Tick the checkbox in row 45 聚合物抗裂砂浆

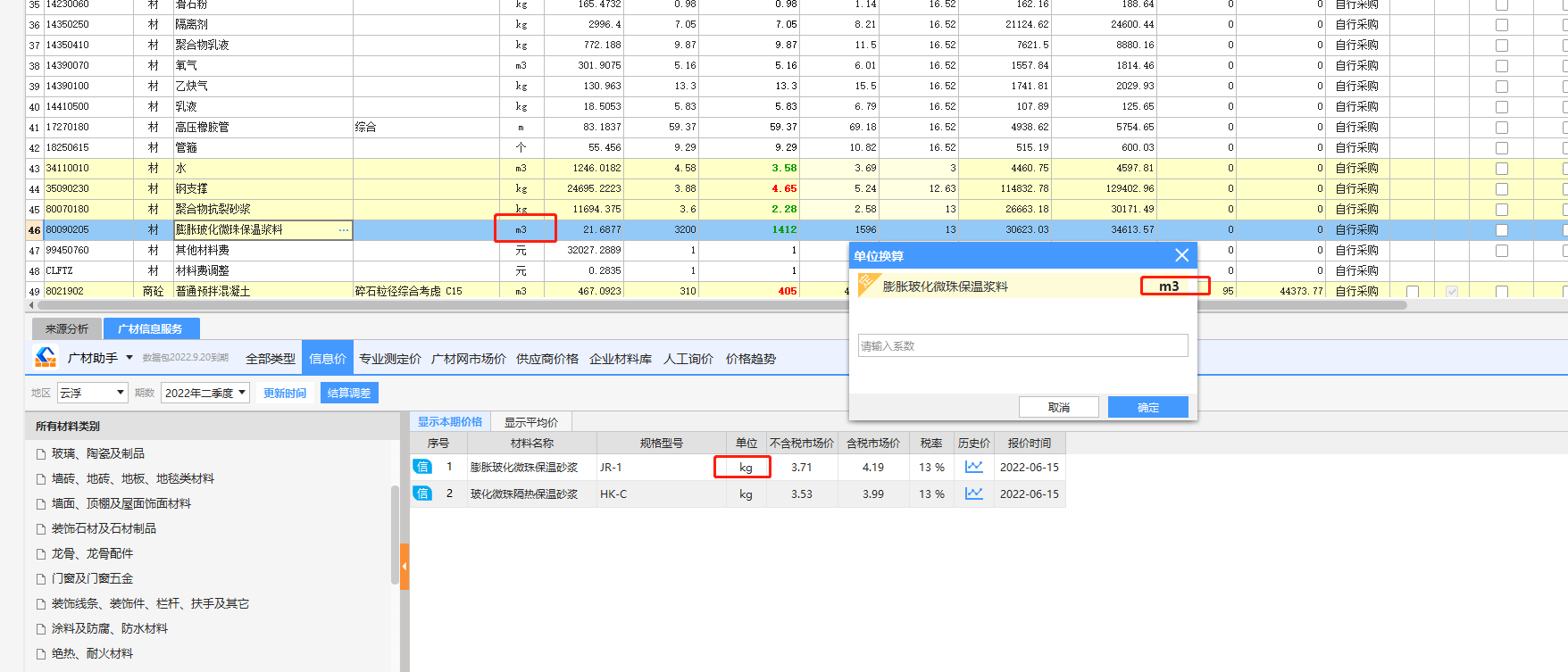1502,210
